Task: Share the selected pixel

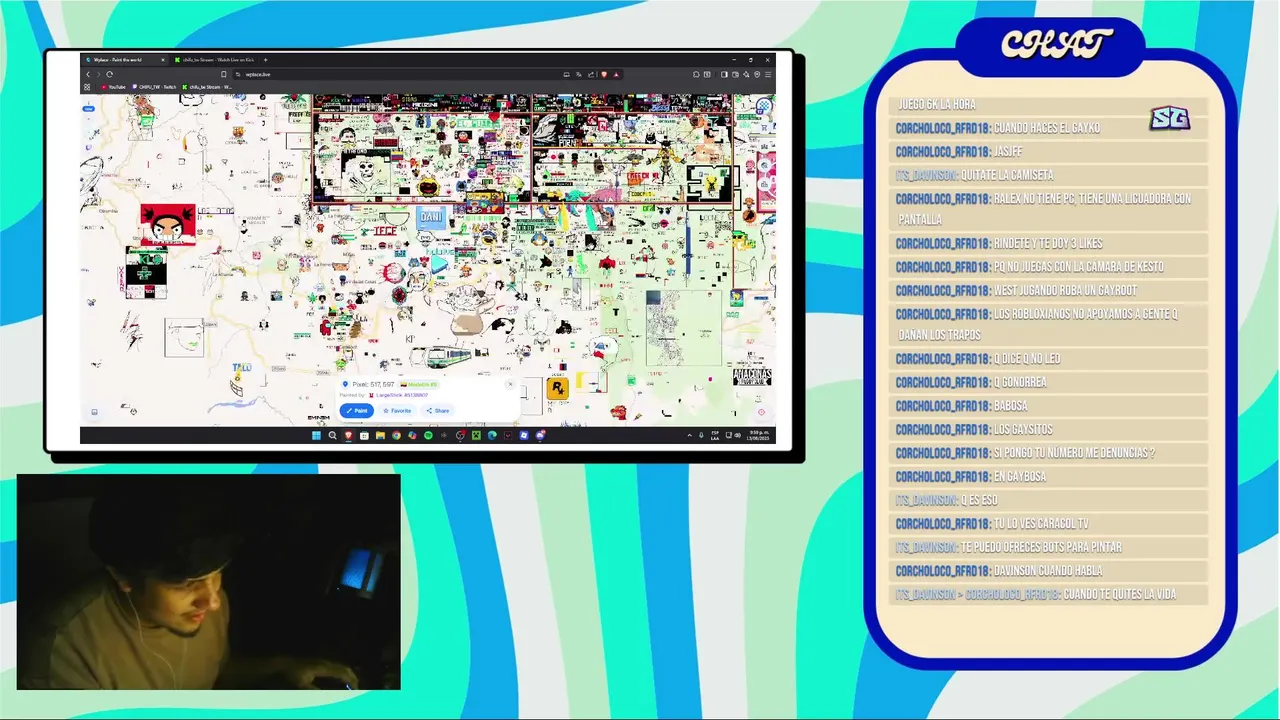Action: (438, 410)
